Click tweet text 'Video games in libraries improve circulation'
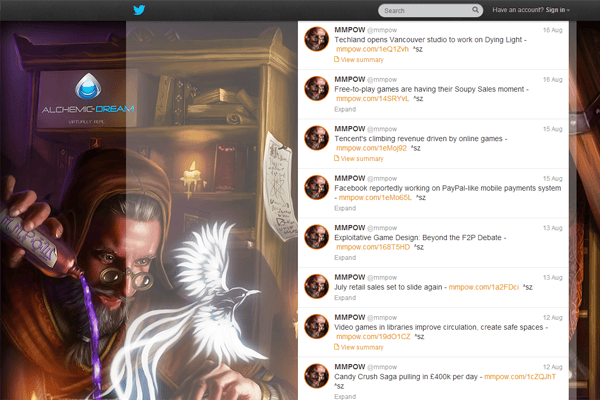 click(x=405, y=327)
